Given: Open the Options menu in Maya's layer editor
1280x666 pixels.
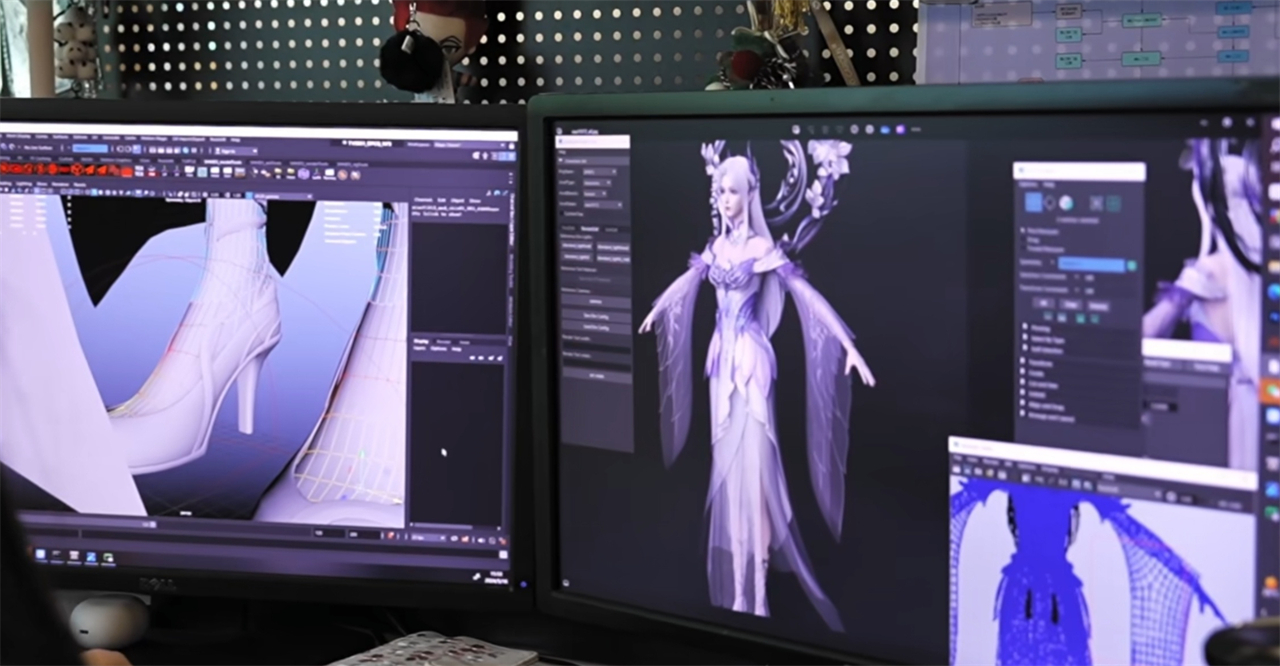Looking at the screenshot, I should coord(439,349).
